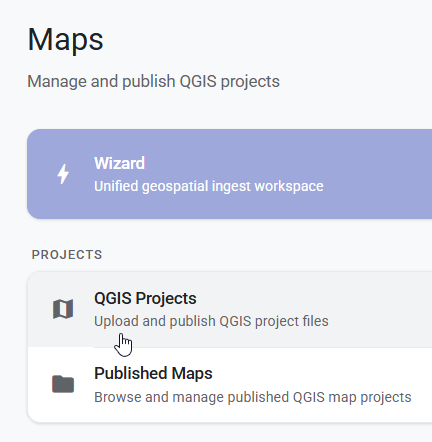Screen dimensions: 432x442
Task: Click the Maps page title
Action: tap(65, 40)
